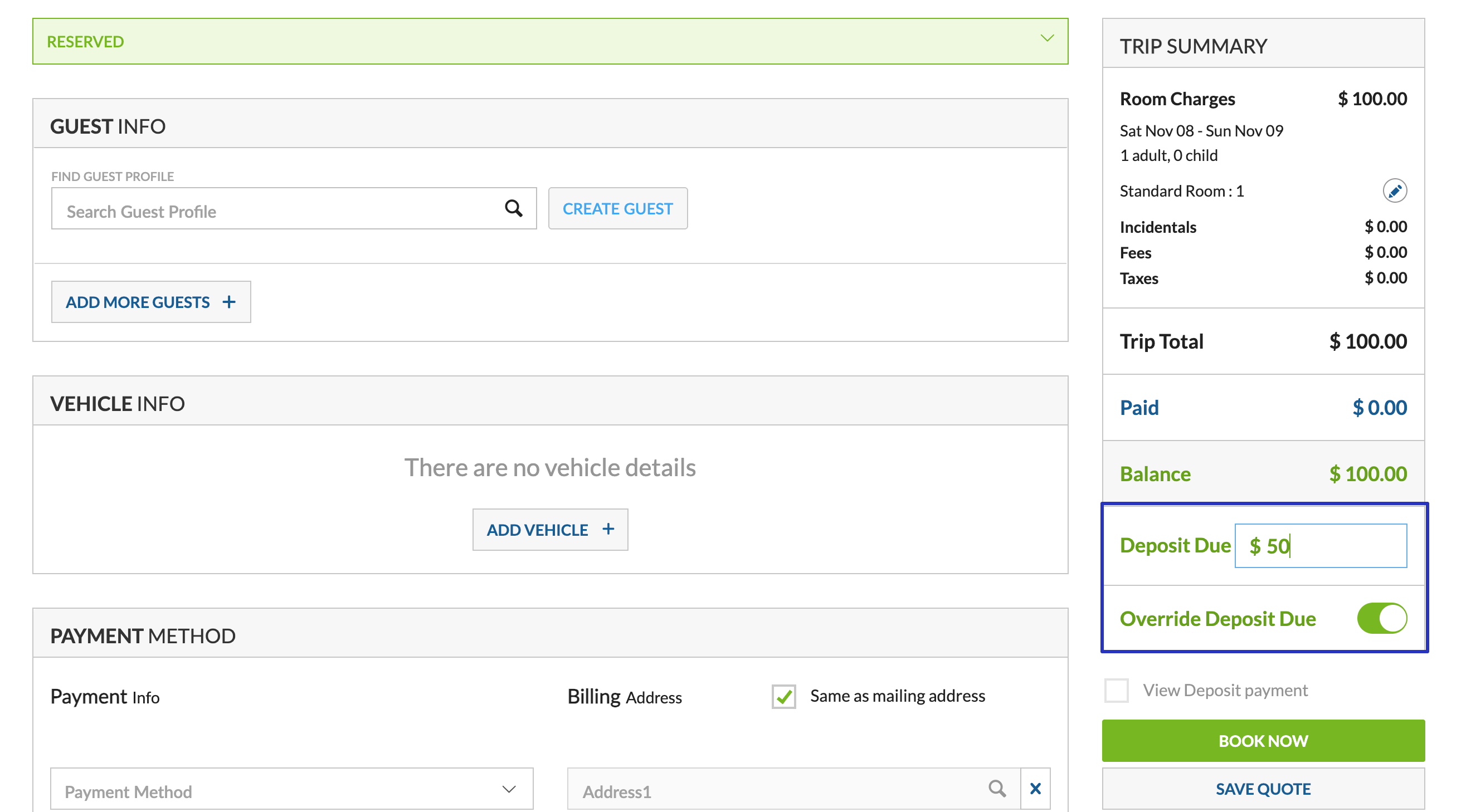The image size is (1471, 812).
Task: Clear the Address1 field with the X icon
Action: tap(1035, 789)
